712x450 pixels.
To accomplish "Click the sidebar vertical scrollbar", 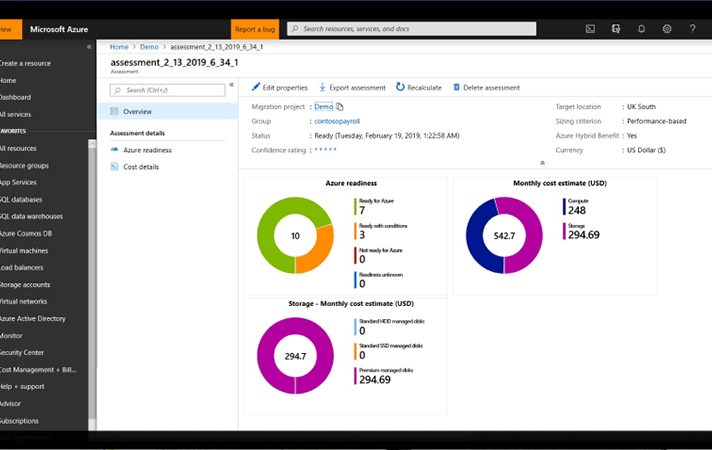I will pyautogui.click(x=92, y=284).
